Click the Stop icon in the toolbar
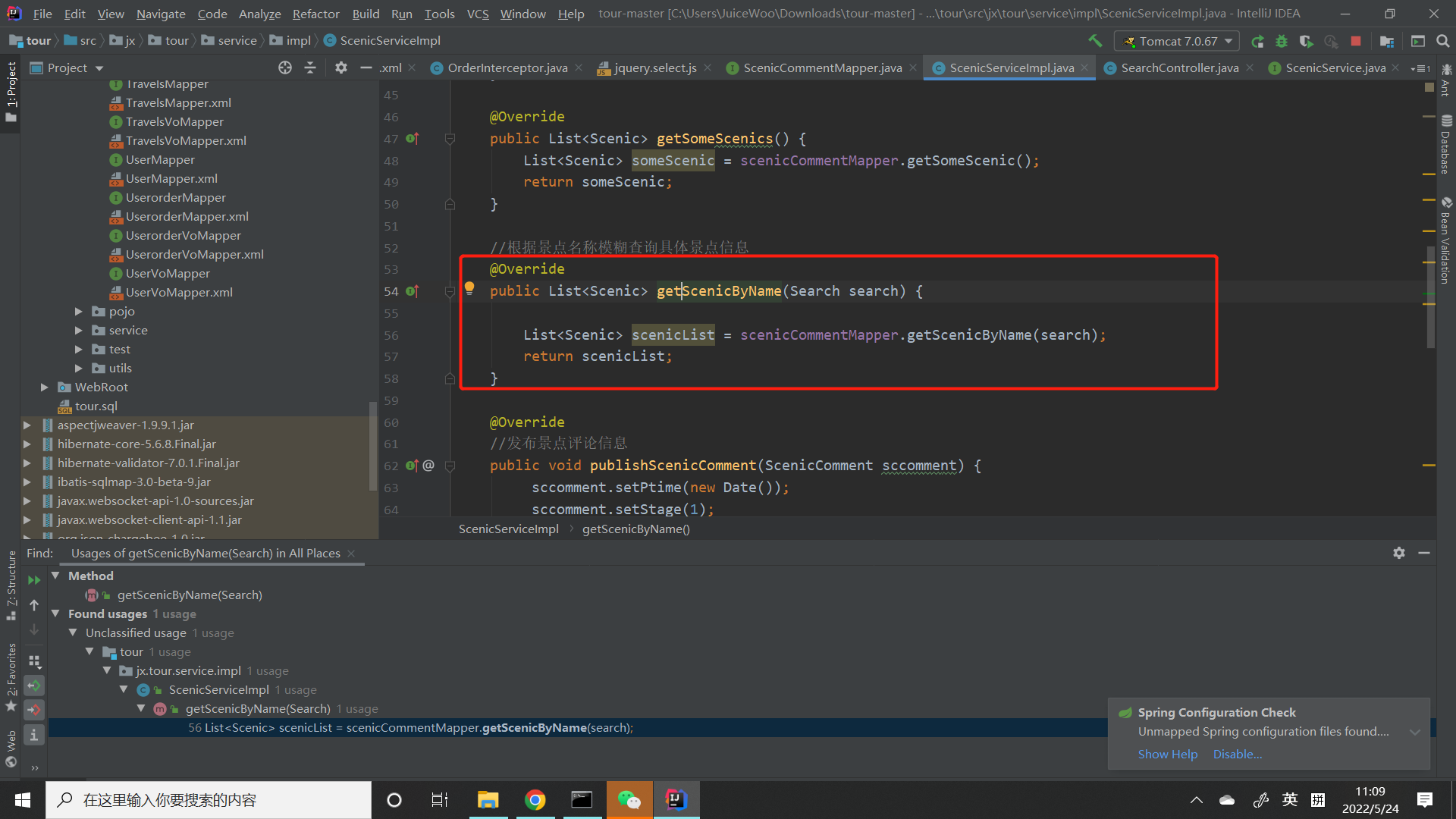Screen dimensions: 1456x819 coord(1357,41)
